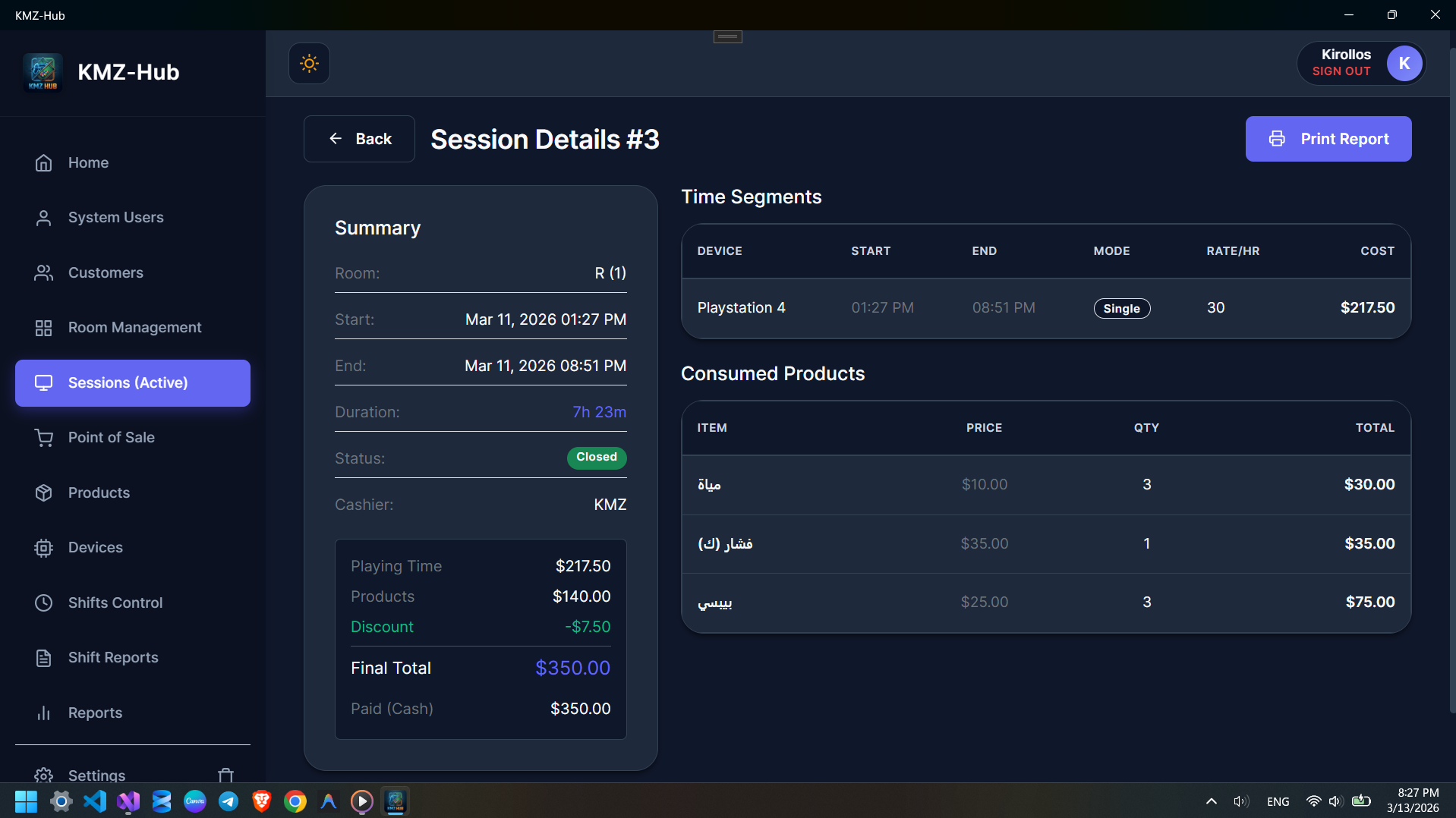The width and height of the screenshot is (1456, 818).
Task: Collapse the top bar with the handle
Action: [x=727, y=36]
